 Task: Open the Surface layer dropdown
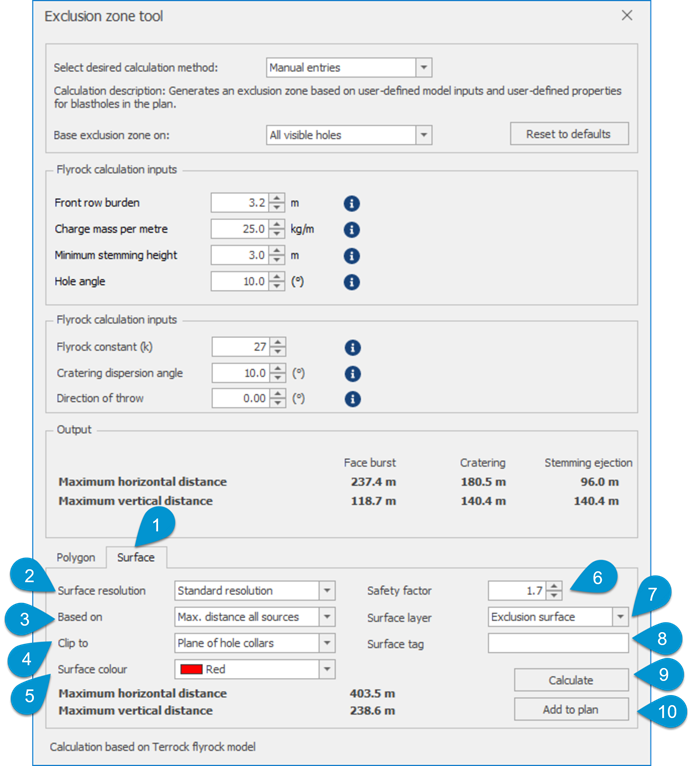(x=620, y=617)
